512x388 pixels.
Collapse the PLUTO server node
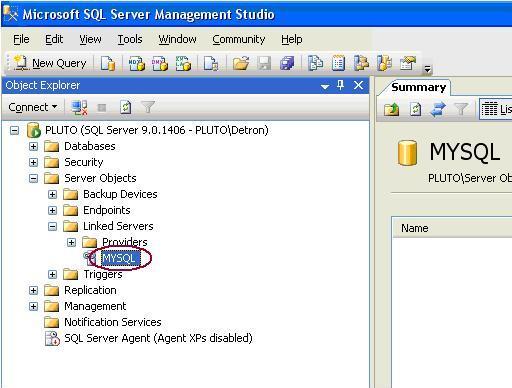point(14,130)
